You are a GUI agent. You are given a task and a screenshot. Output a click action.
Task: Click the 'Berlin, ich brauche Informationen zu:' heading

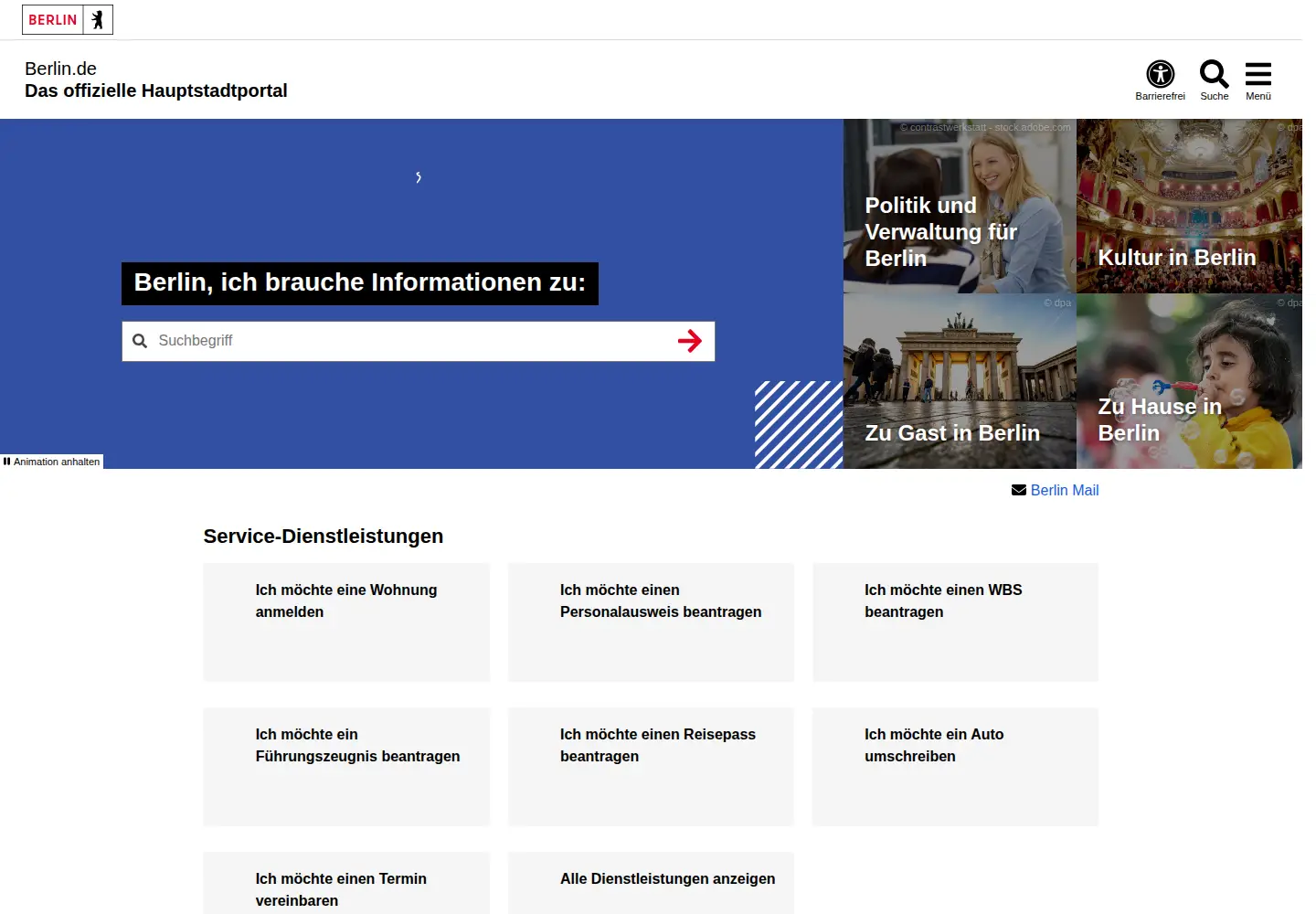[x=360, y=282]
